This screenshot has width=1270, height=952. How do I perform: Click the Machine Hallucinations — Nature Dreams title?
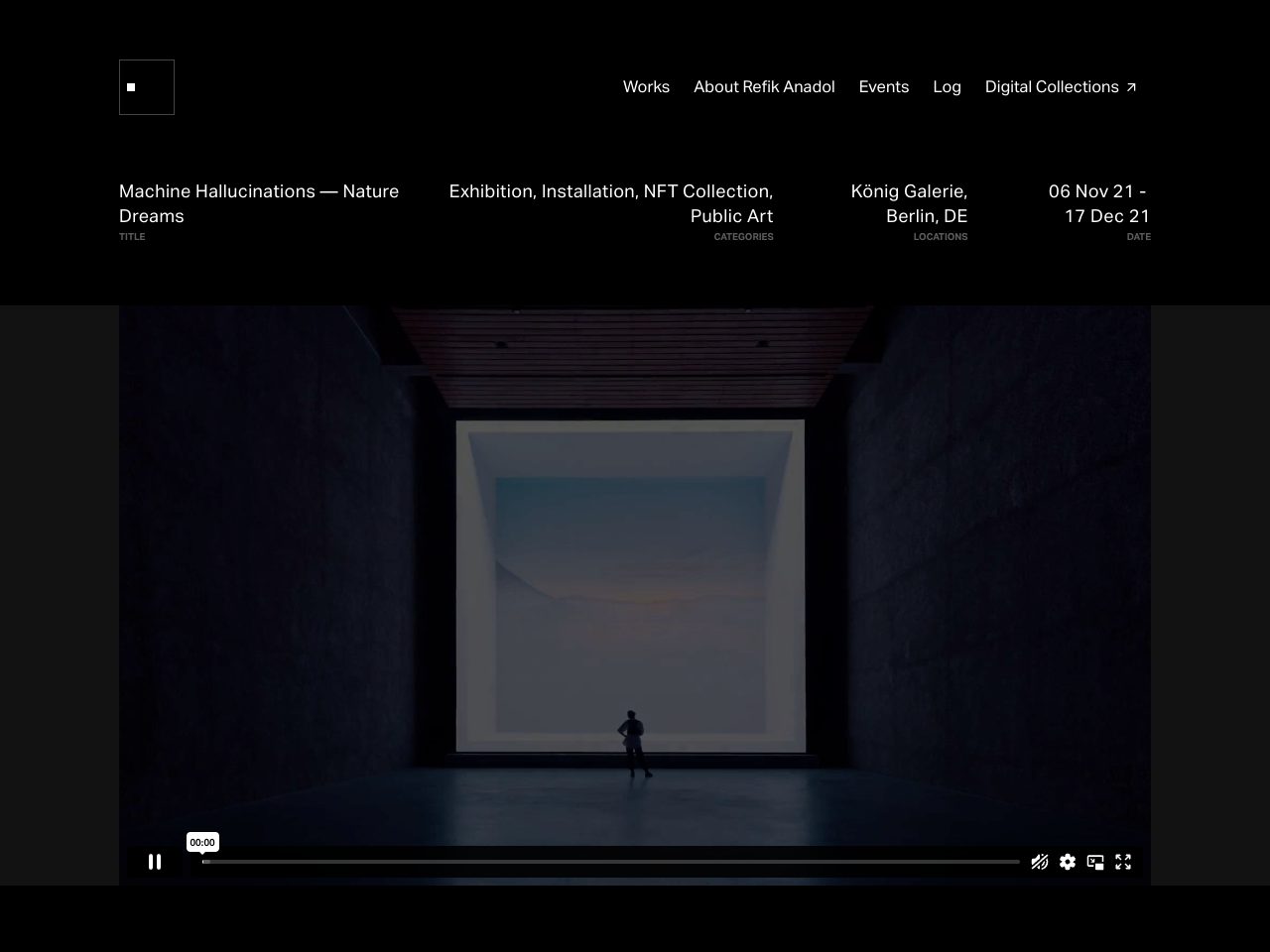[259, 203]
